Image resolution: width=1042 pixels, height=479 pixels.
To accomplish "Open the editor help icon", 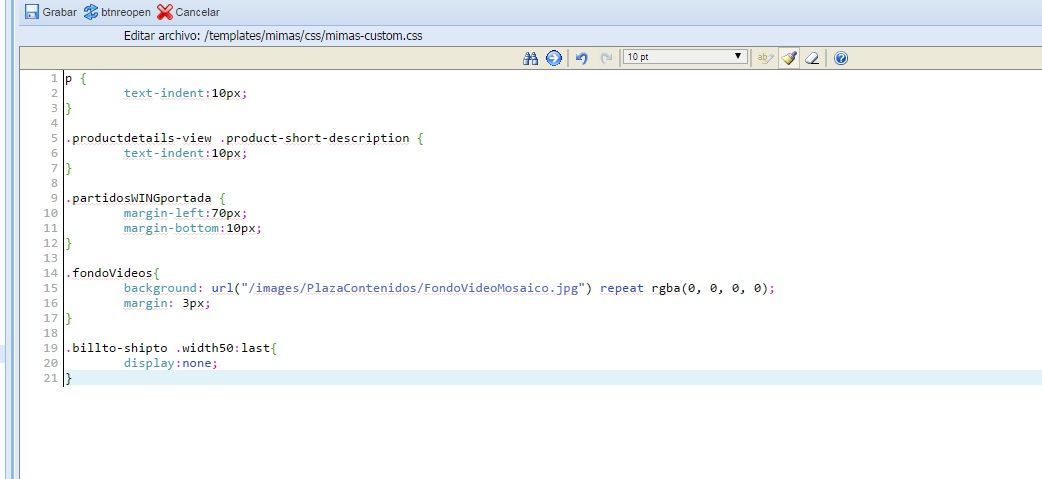I will [841, 58].
